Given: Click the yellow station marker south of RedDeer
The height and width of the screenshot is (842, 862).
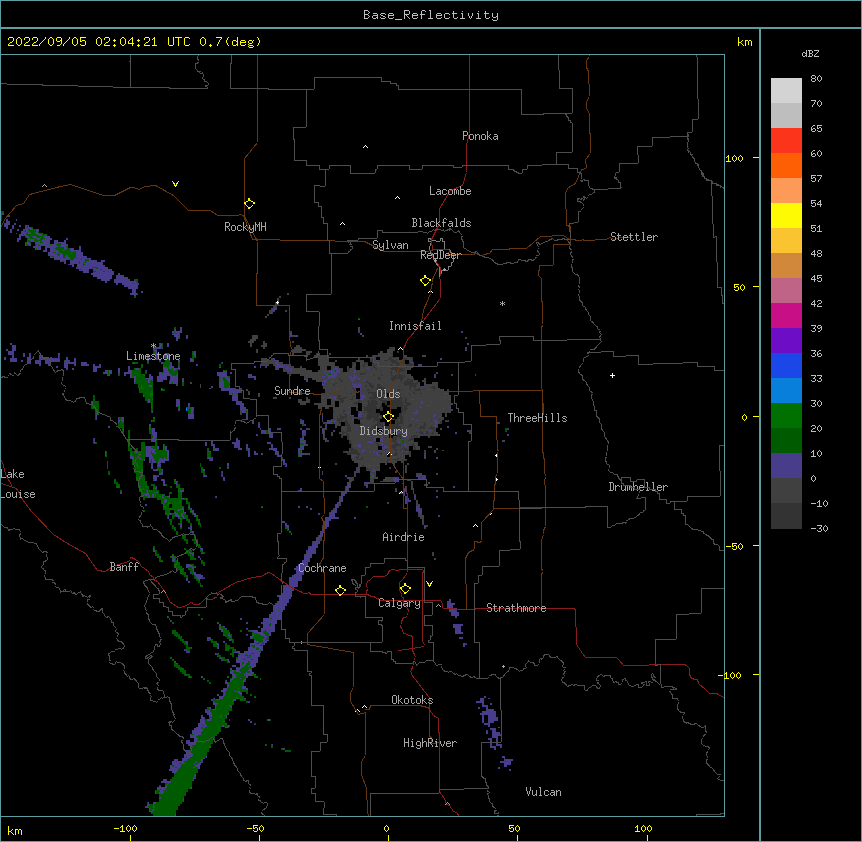Looking at the screenshot, I should click(x=425, y=281).
